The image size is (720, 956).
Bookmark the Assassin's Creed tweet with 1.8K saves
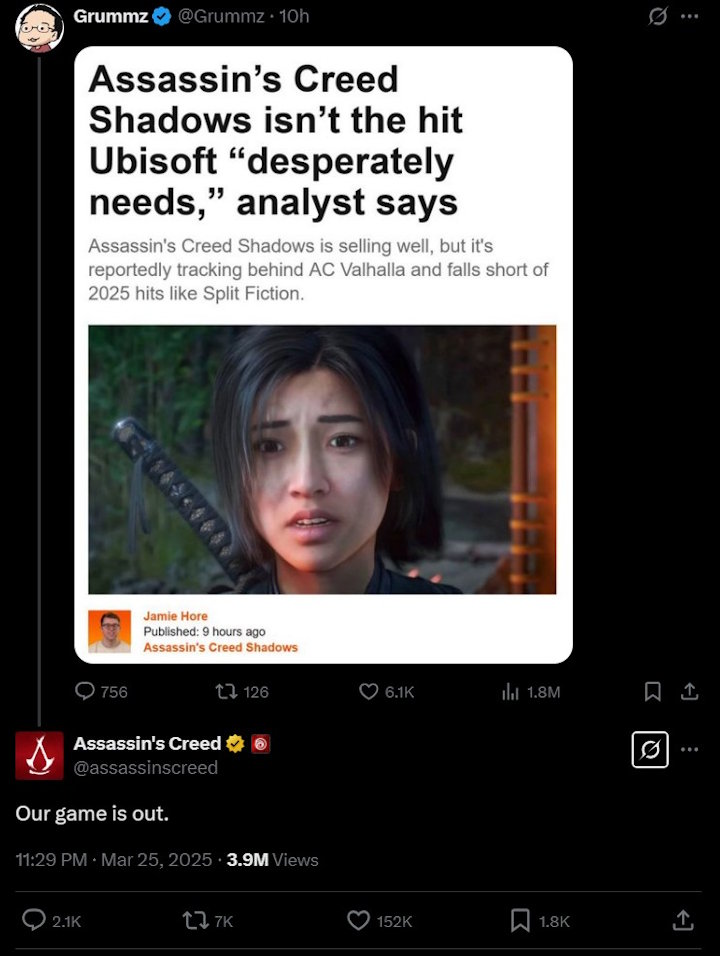pyautogui.click(x=520, y=920)
